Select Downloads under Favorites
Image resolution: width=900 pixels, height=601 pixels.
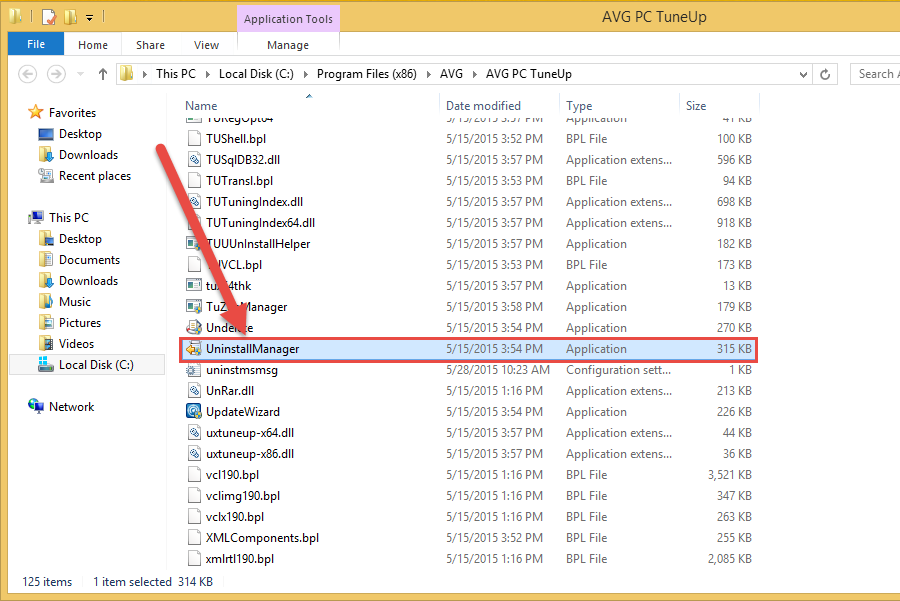point(88,155)
